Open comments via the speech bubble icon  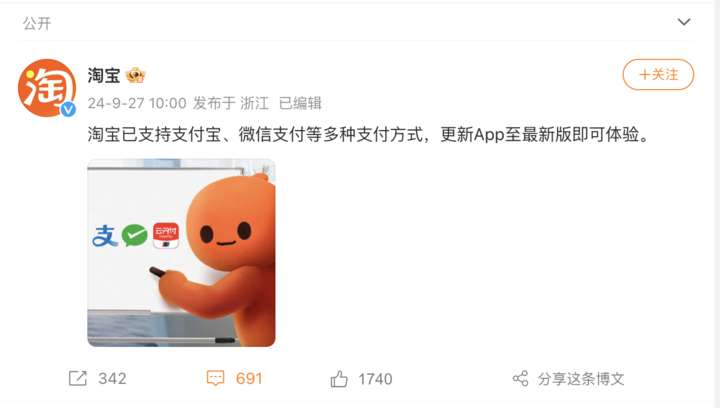tap(215, 379)
